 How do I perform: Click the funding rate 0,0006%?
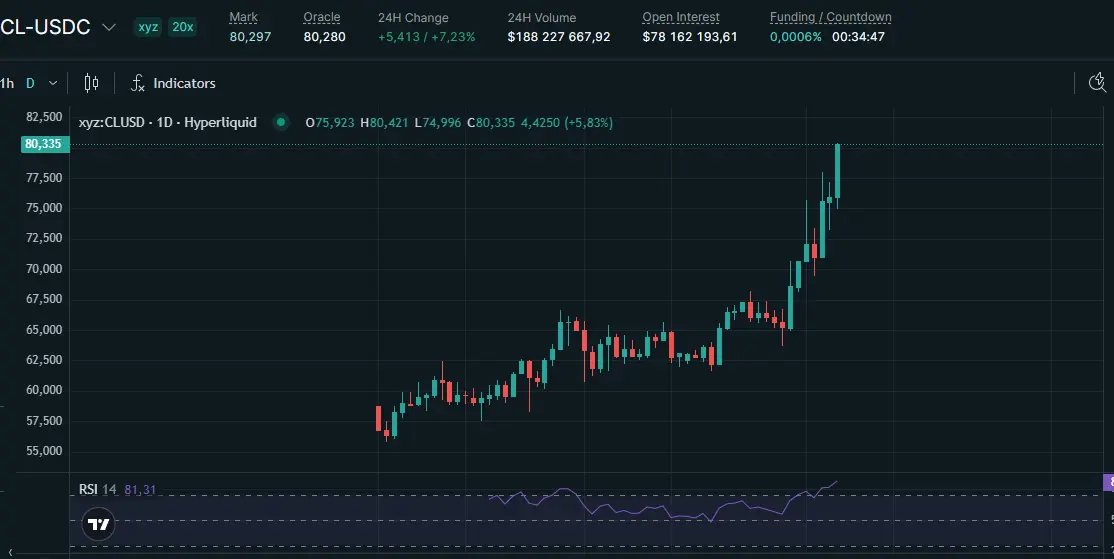pyautogui.click(x=796, y=36)
